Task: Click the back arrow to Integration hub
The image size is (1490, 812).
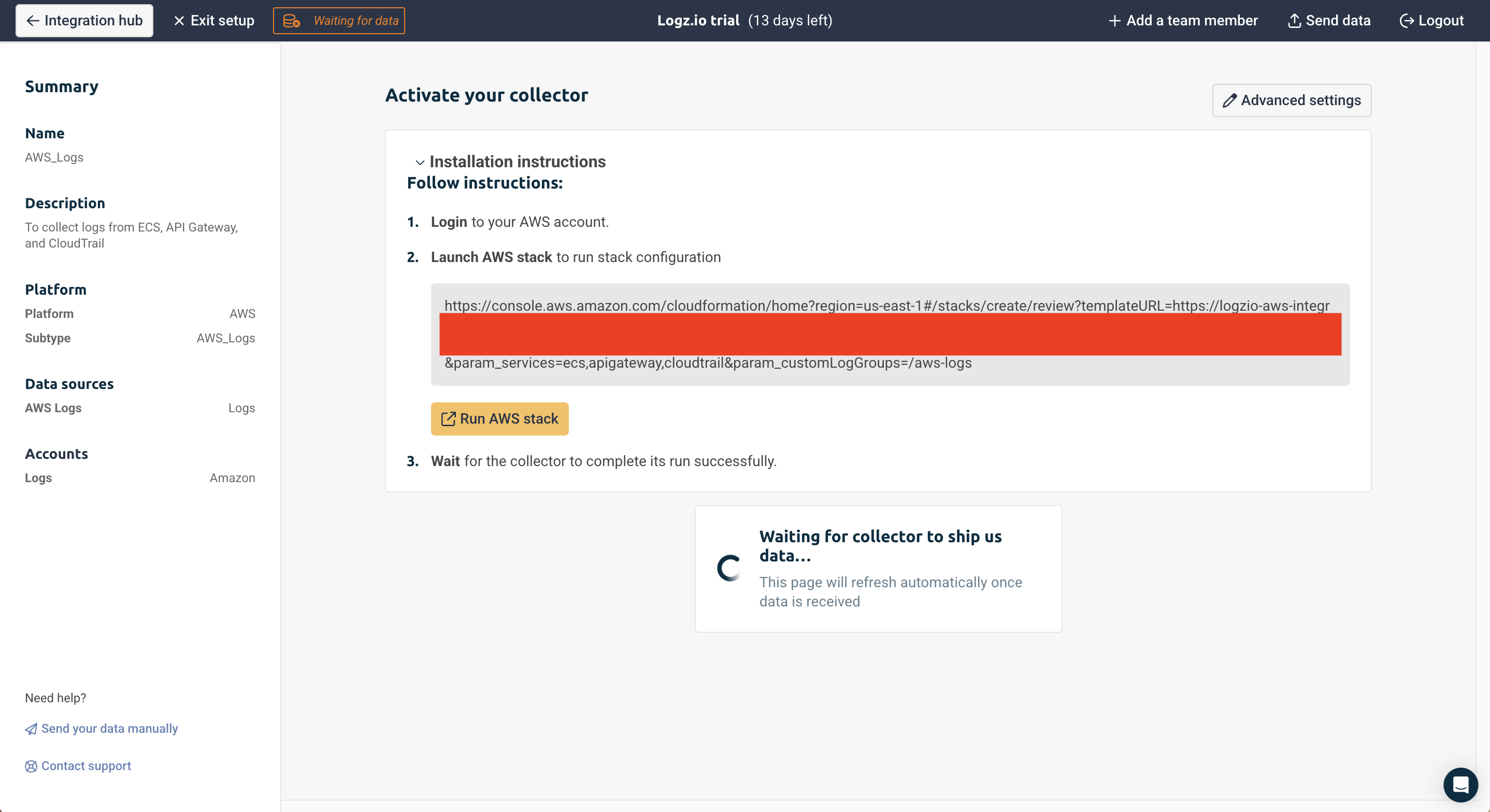Action: tap(33, 20)
